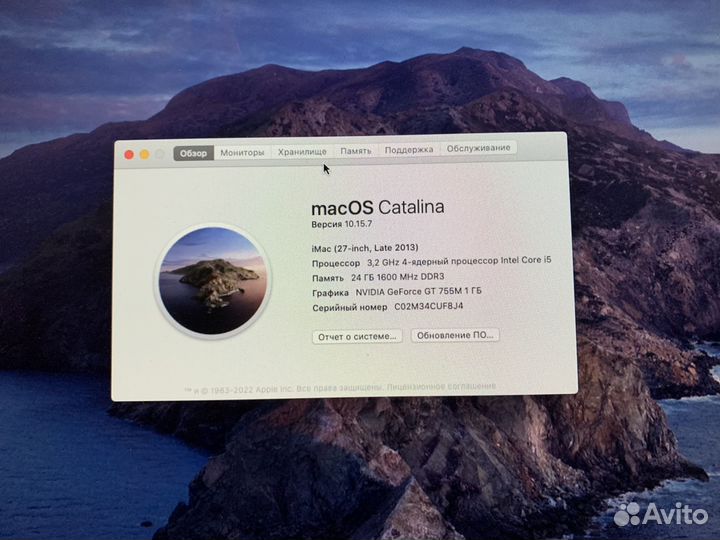Minimize the window with yellow button
The image size is (720, 540).
(145, 154)
